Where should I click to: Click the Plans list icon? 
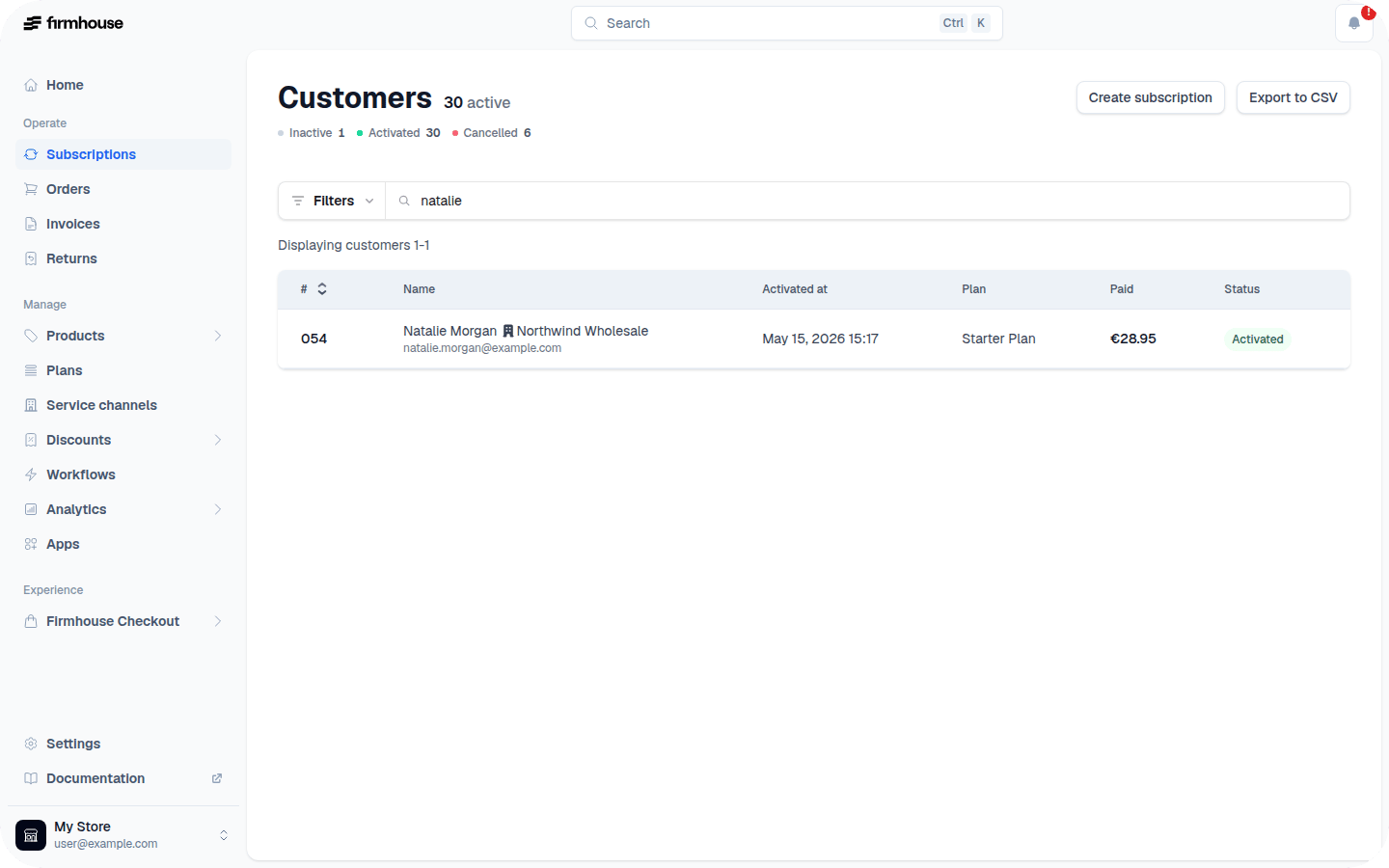[x=31, y=370]
